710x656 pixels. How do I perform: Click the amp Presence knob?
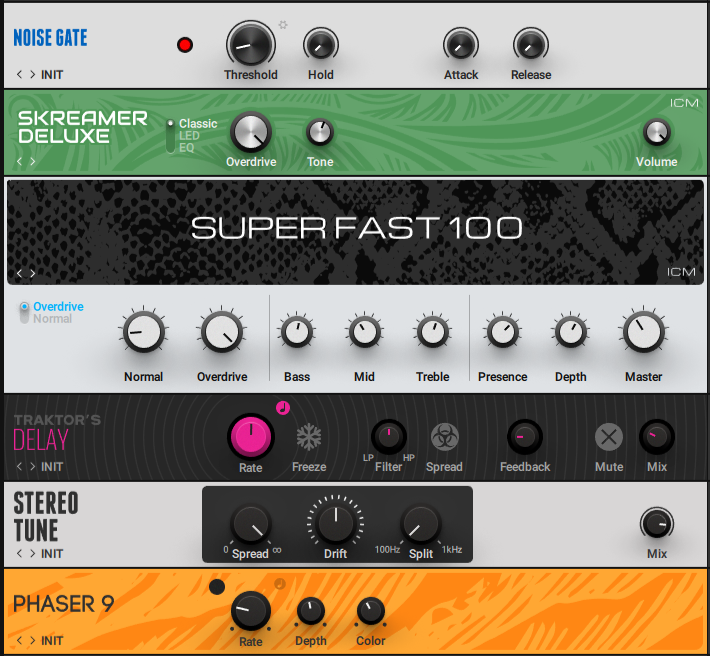coord(502,332)
